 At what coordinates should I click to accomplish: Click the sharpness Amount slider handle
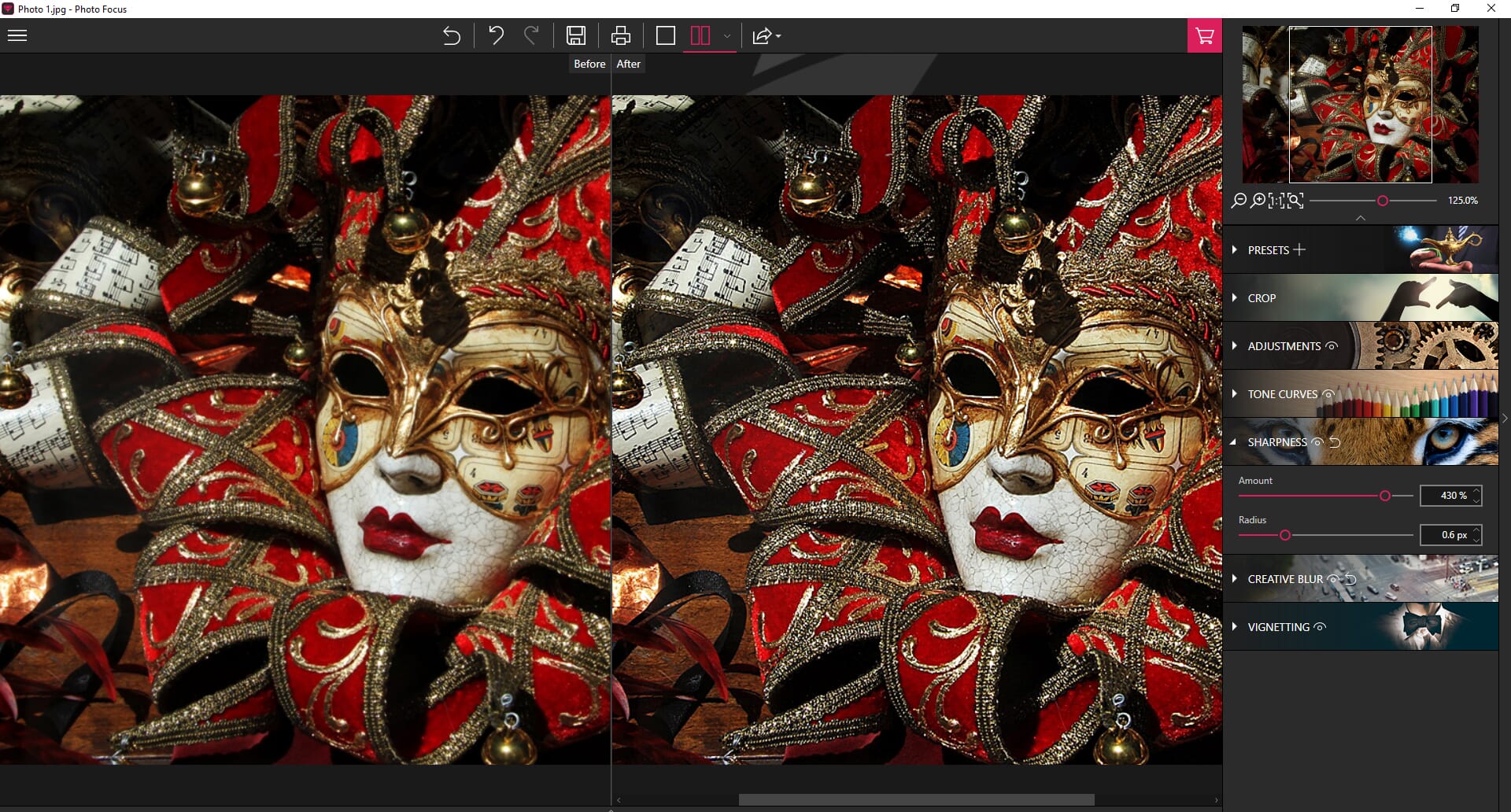point(1385,496)
